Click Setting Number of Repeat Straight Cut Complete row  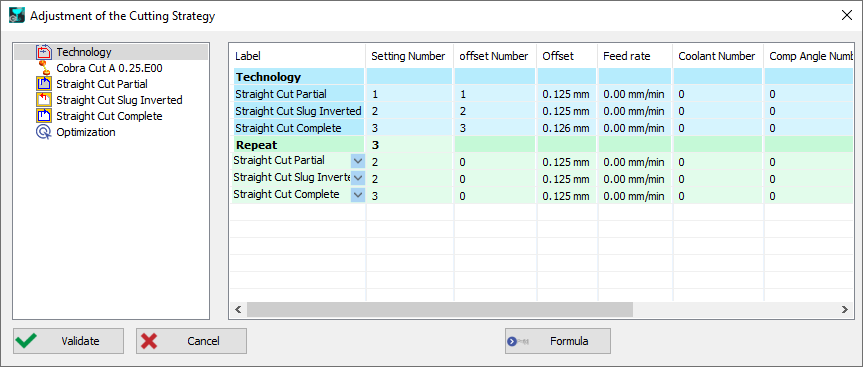410,196
